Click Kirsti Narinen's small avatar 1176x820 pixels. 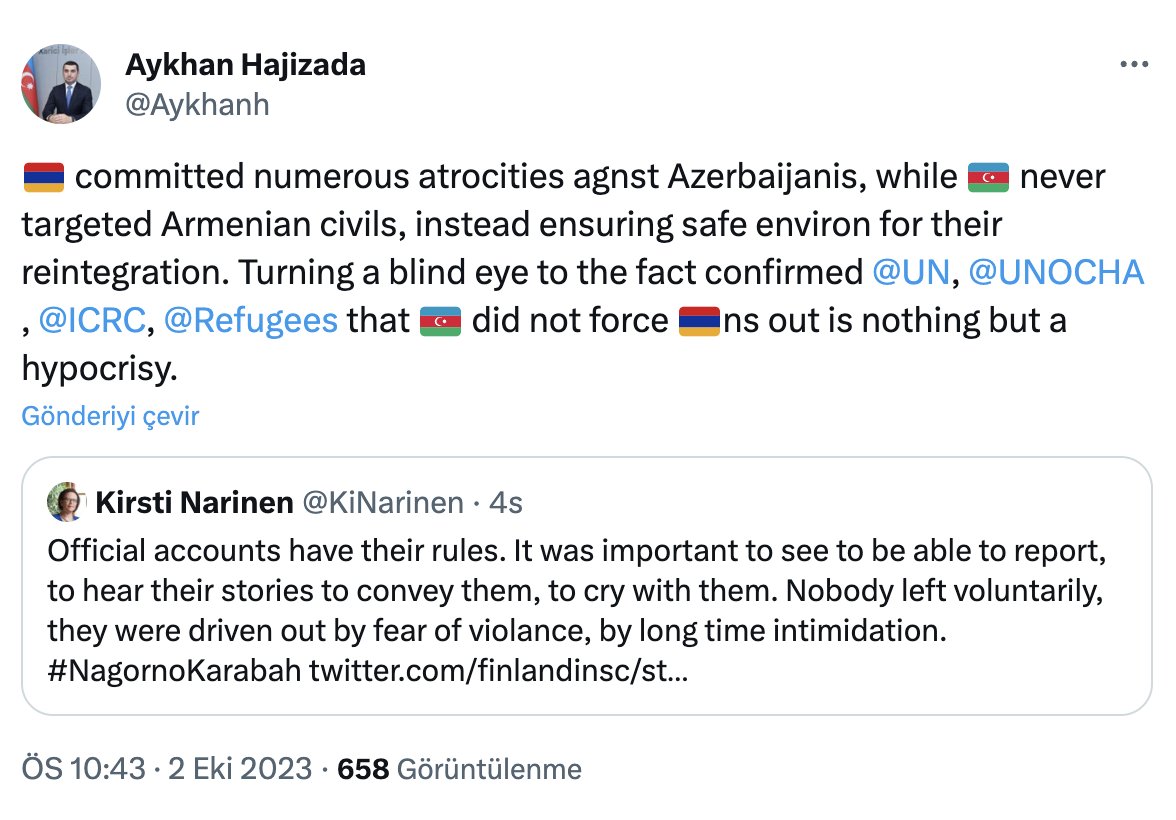(67, 502)
